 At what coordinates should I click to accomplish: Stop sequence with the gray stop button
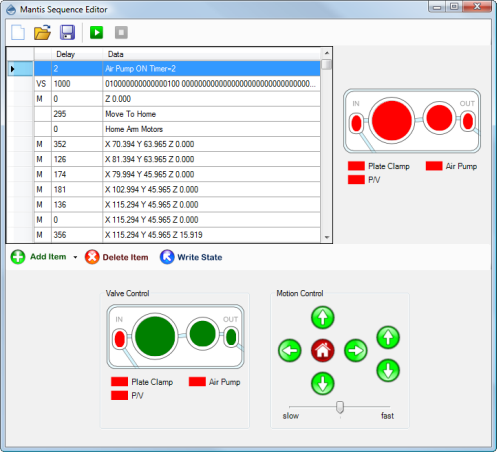point(121,33)
